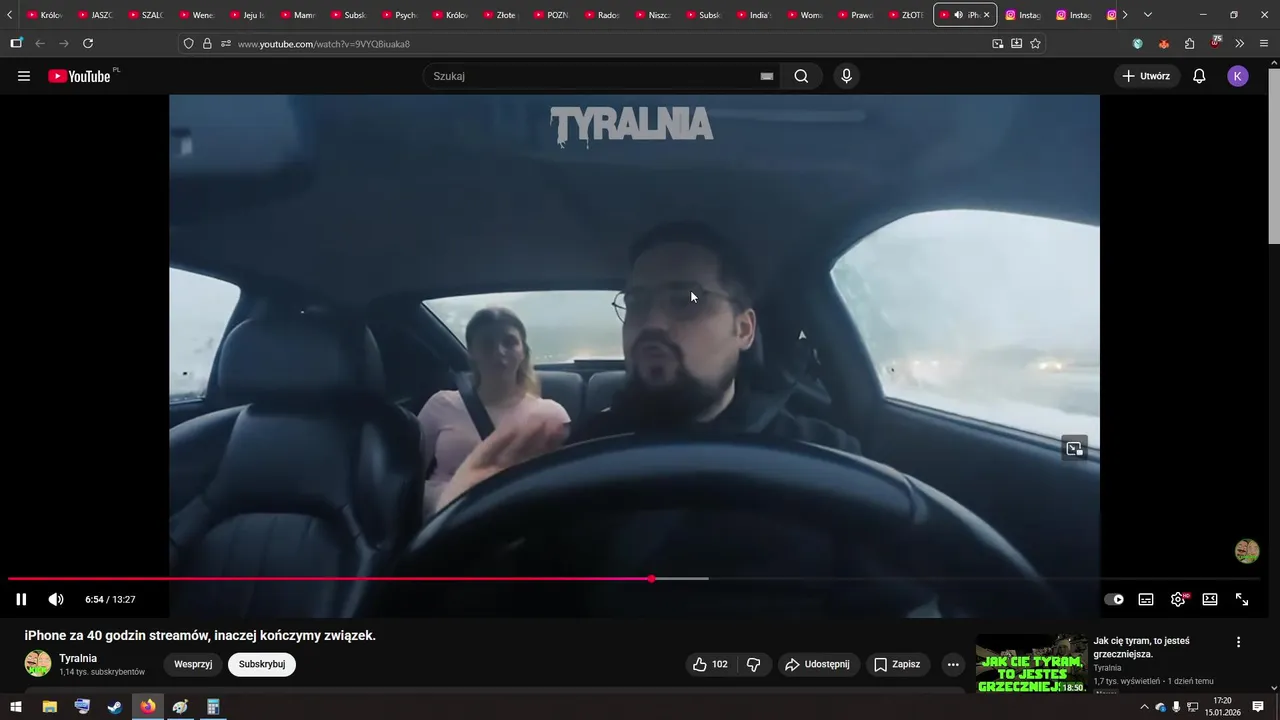Enter fullscreen mode
The width and height of the screenshot is (1280, 720).
[1242, 599]
